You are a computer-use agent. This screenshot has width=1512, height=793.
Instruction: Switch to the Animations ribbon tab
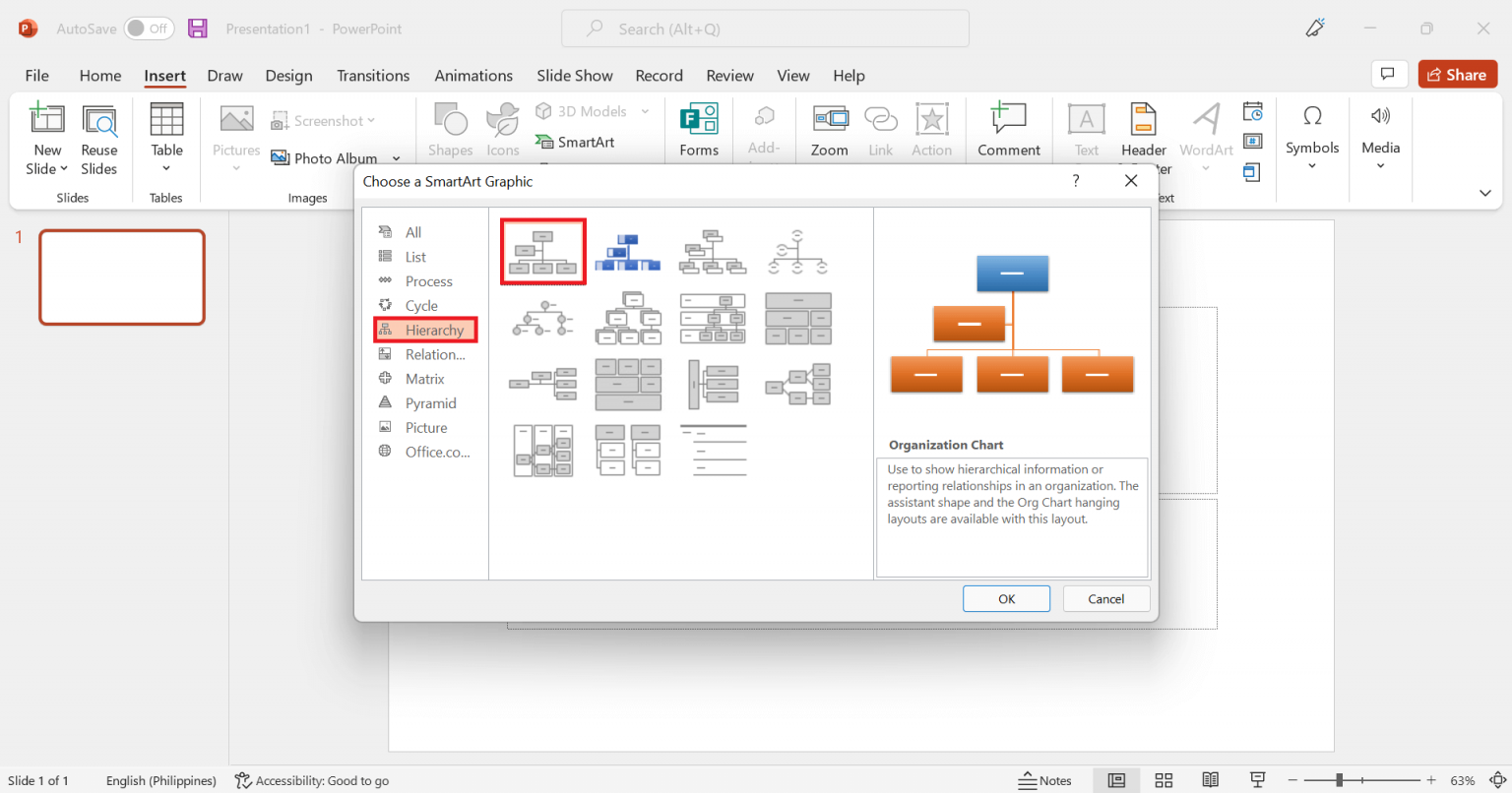[x=473, y=75]
